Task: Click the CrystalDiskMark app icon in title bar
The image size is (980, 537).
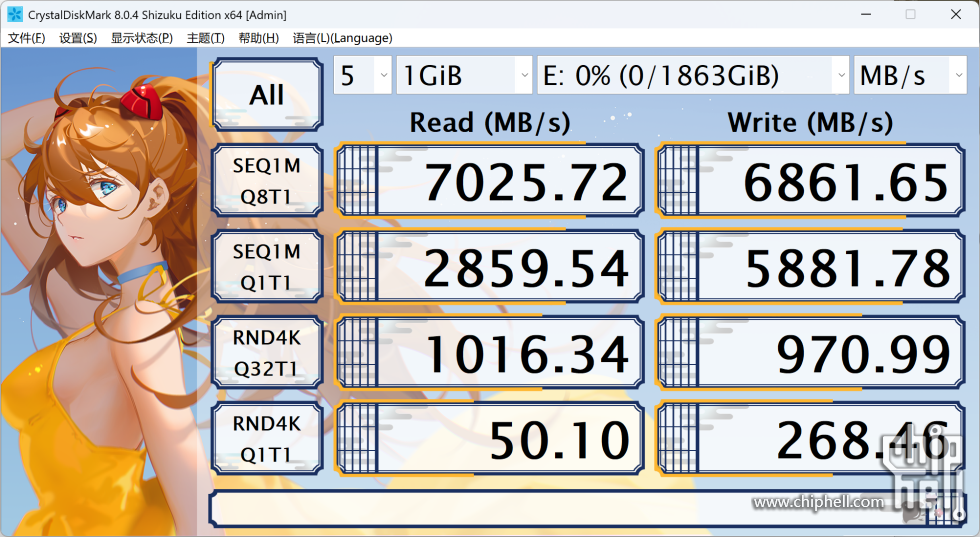Action: tap(14, 14)
